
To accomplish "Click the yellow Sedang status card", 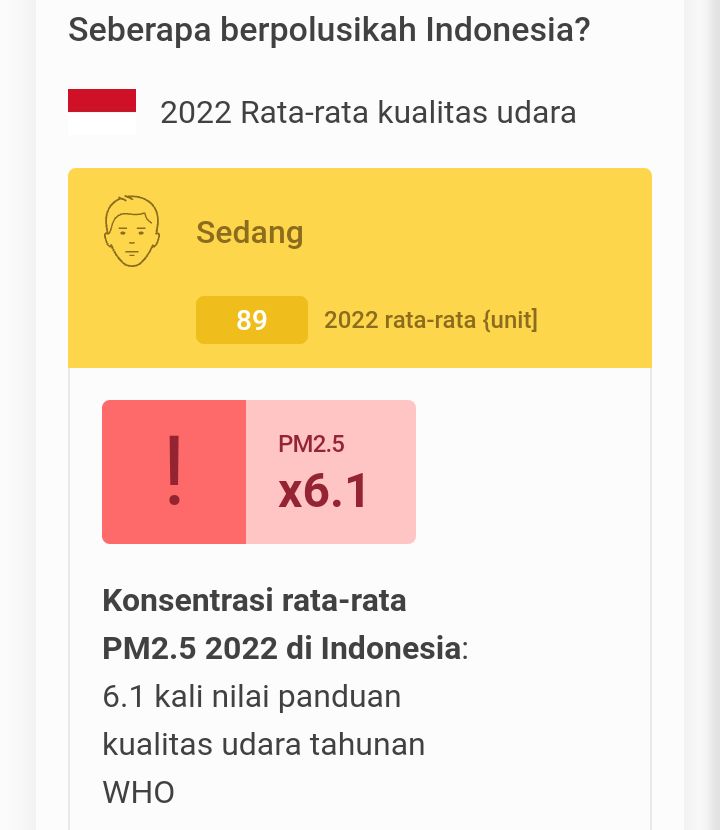I will 360,268.
